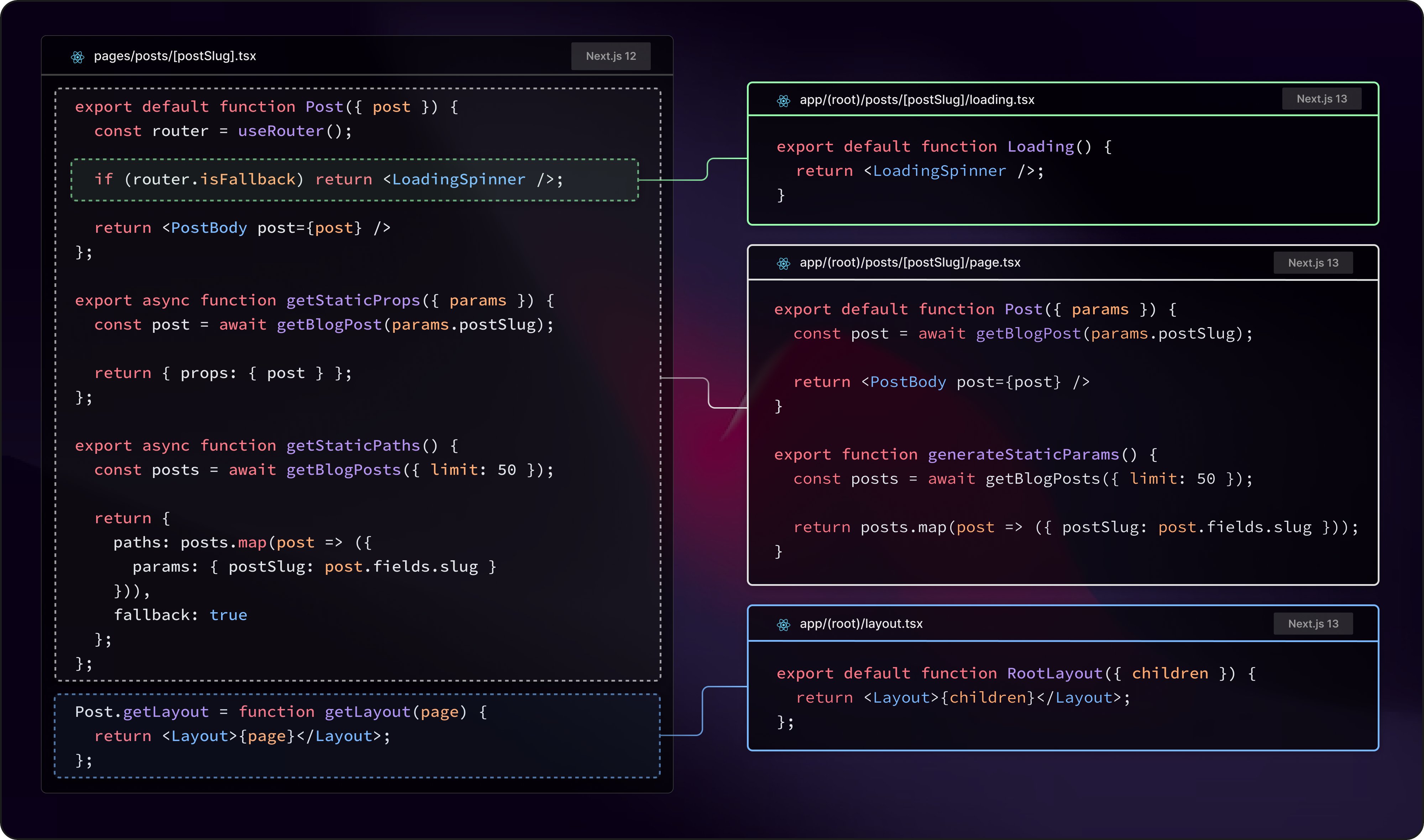Click getStaticPaths function name

[x=353, y=446]
